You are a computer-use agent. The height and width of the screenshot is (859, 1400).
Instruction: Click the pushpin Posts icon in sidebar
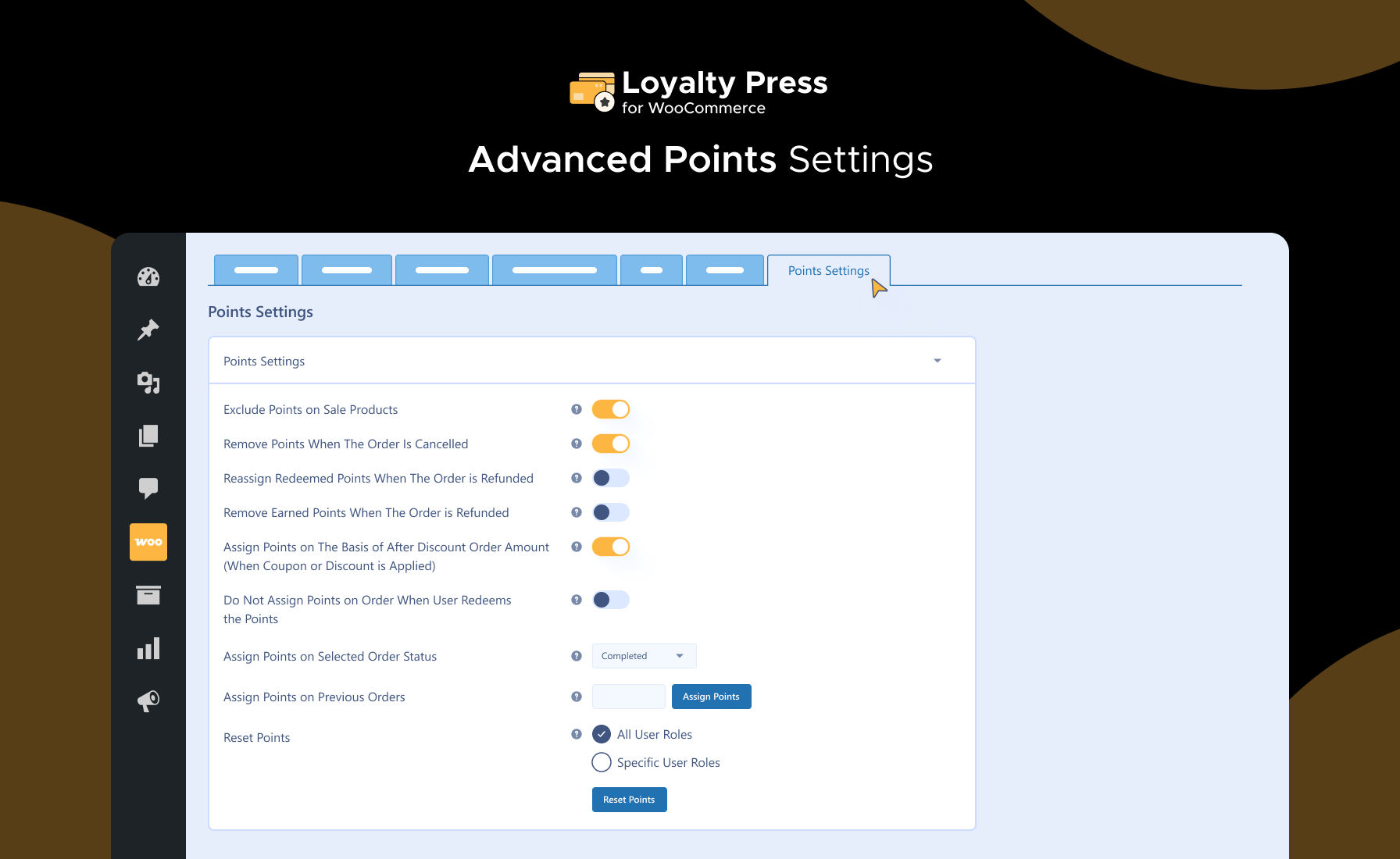(148, 330)
